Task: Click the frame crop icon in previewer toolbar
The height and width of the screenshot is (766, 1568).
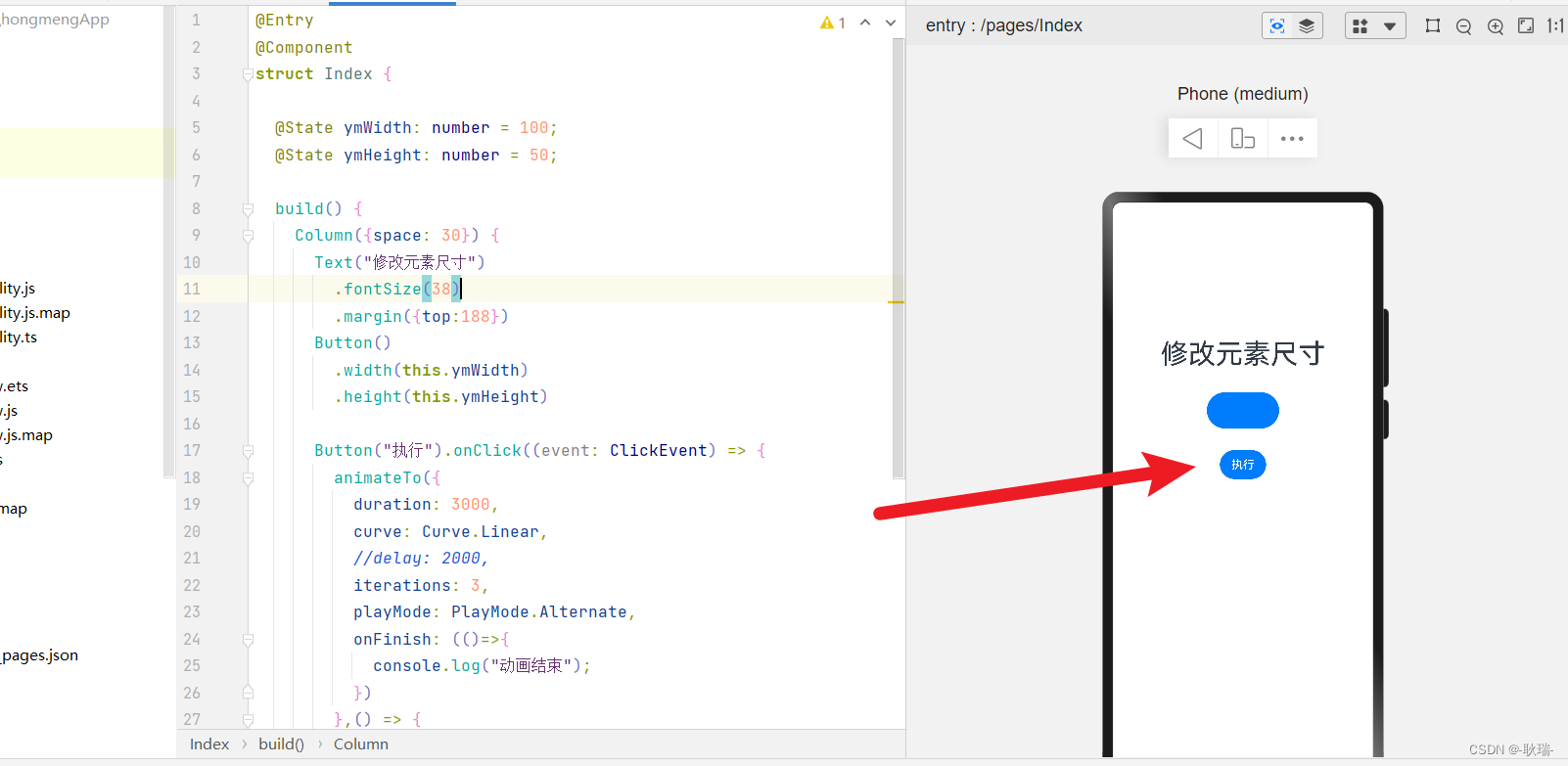Action: [1433, 26]
